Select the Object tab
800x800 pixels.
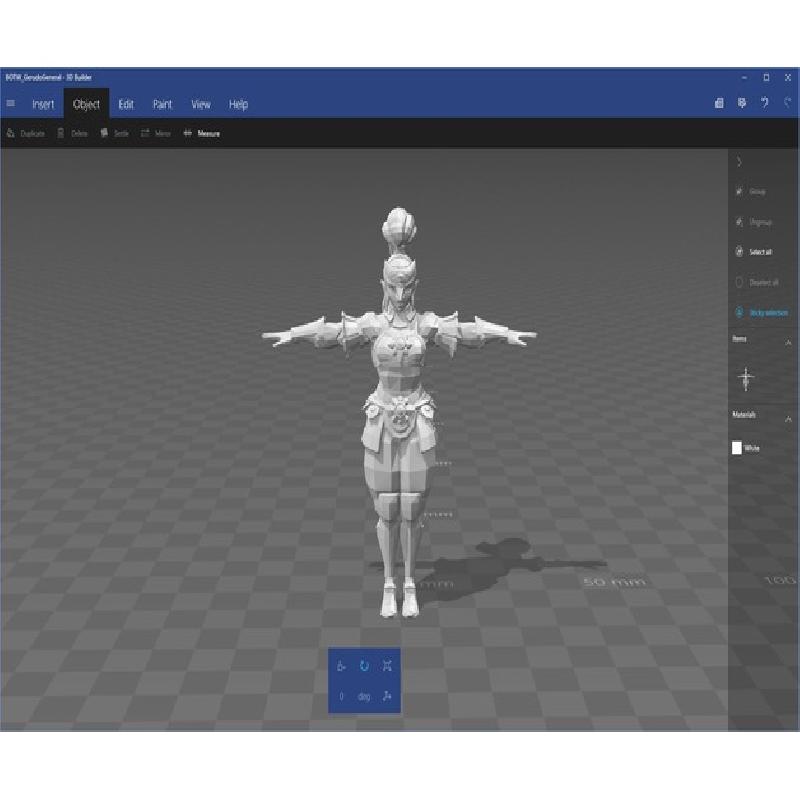point(86,105)
